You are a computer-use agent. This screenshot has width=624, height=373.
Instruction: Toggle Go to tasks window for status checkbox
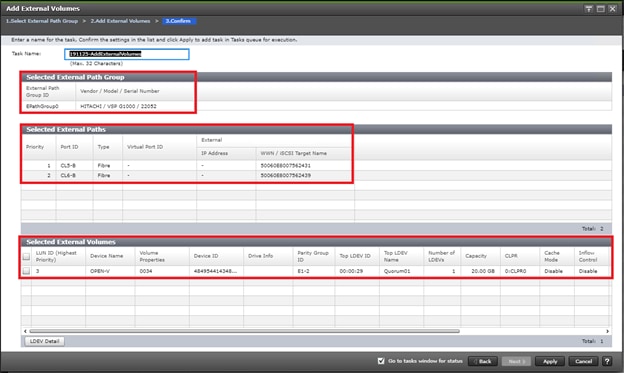pyautogui.click(x=381, y=361)
